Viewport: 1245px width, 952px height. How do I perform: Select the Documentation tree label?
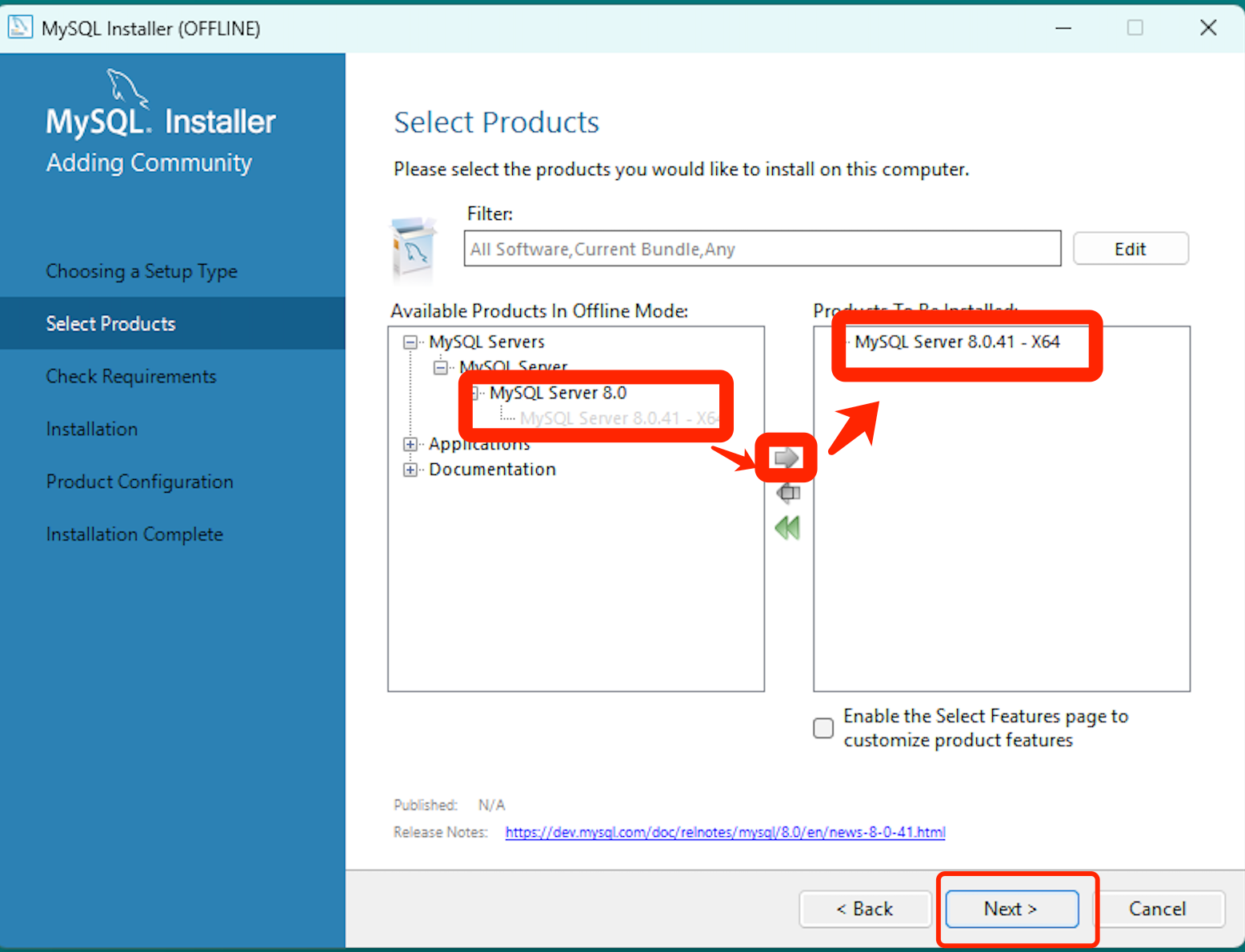click(x=492, y=470)
